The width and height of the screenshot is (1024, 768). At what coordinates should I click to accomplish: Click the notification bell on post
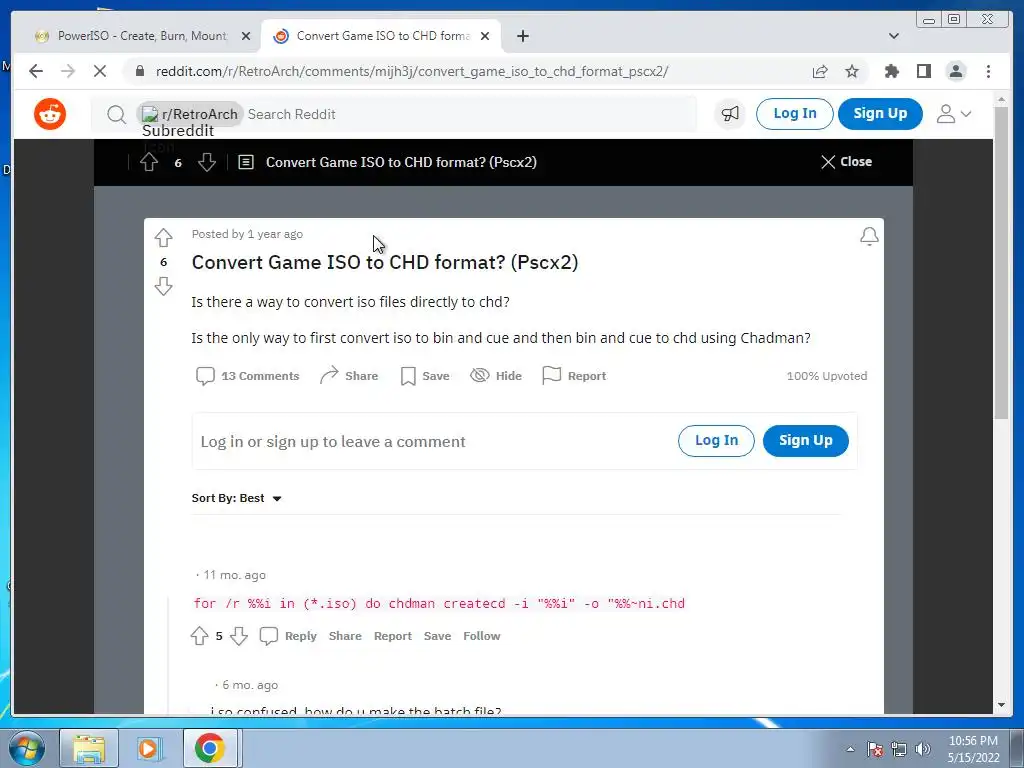pos(869,236)
